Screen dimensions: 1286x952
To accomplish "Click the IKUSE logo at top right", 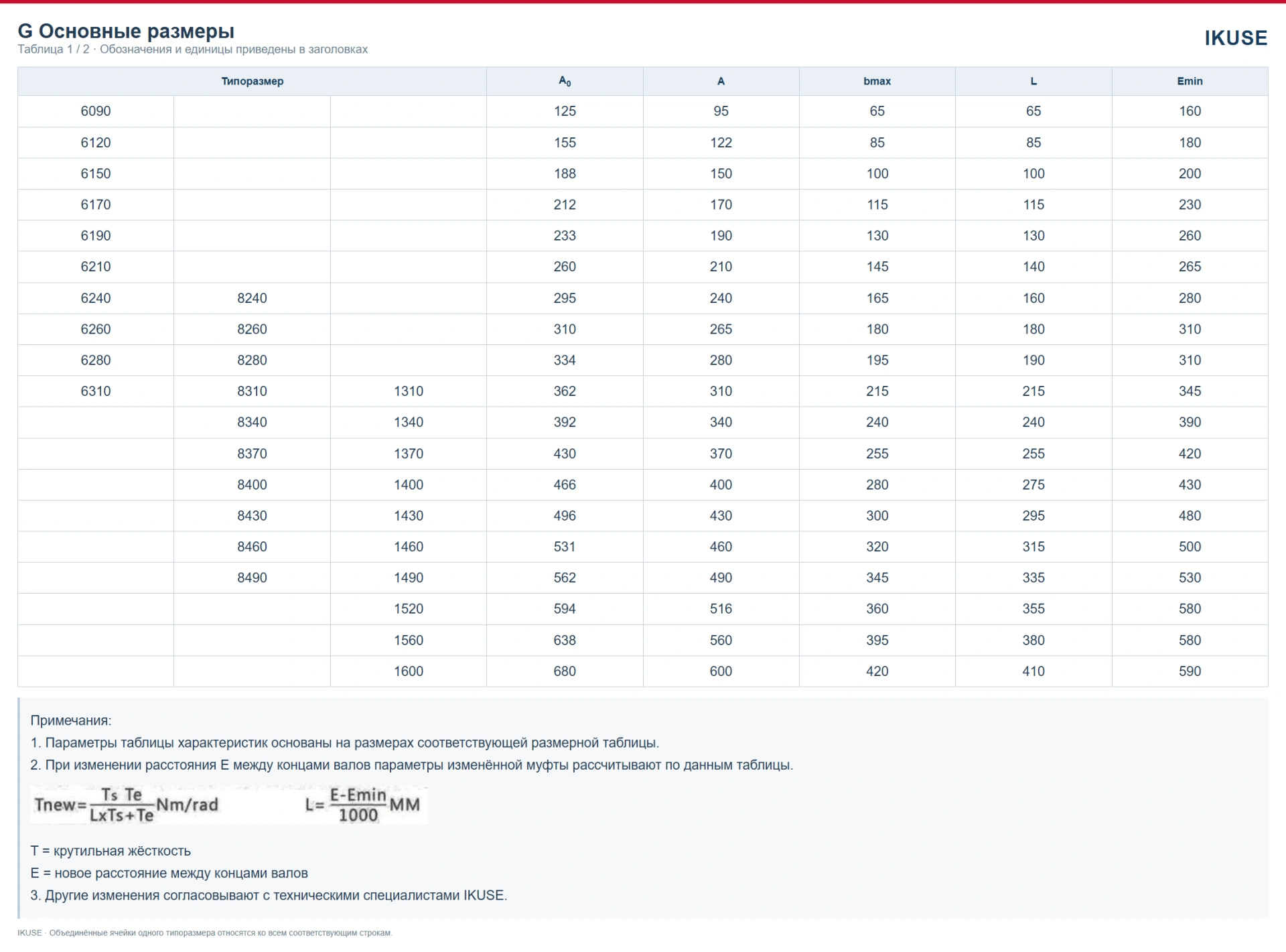I will pyautogui.click(x=1236, y=38).
